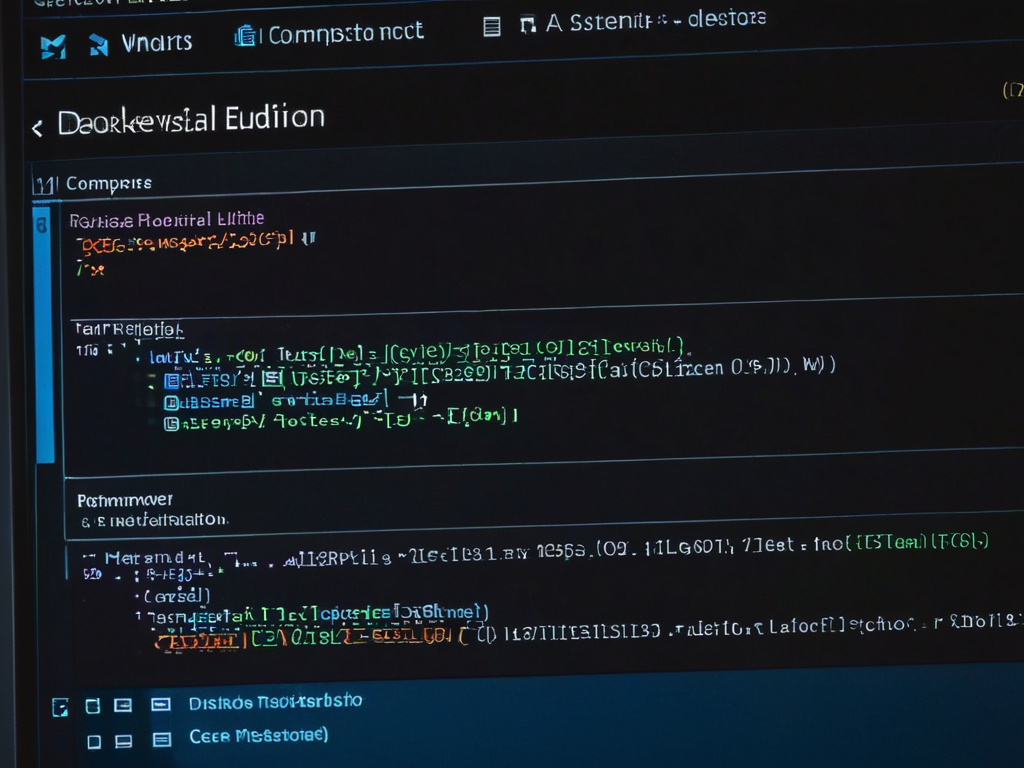Screen dimensions: 1024x768
Task: Select the "8" marker in the blue gutter
Action: [x=41, y=226]
